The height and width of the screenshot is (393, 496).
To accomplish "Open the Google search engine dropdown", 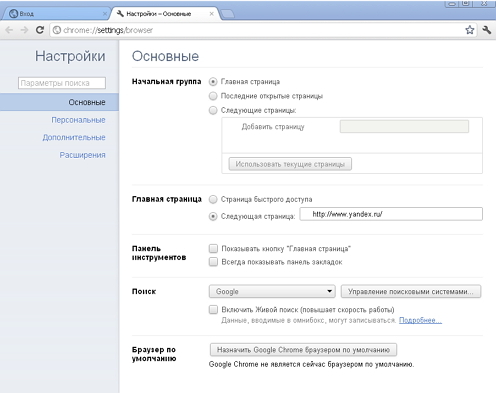I will [272, 291].
